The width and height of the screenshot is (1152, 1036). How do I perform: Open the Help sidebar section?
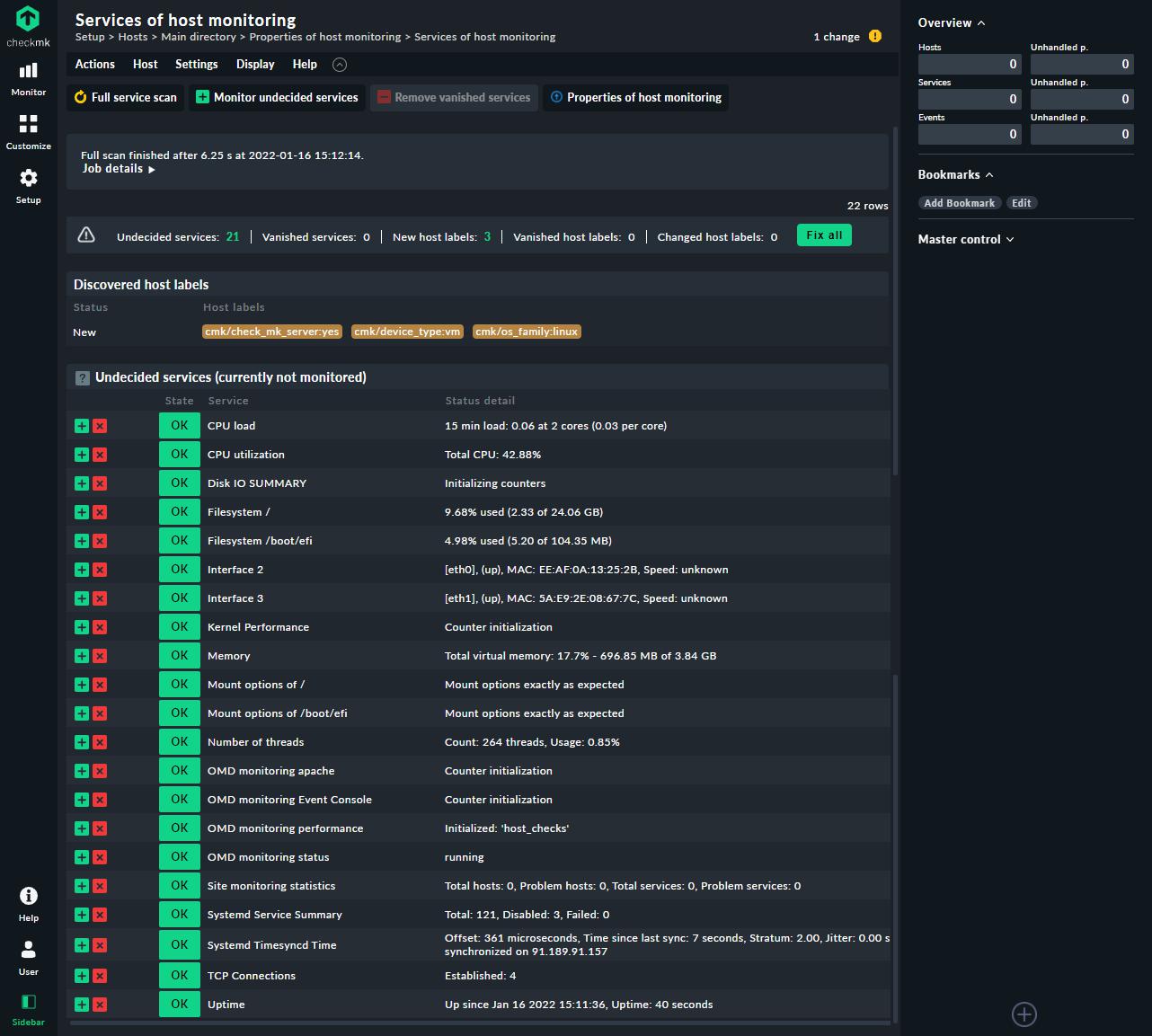tap(28, 903)
